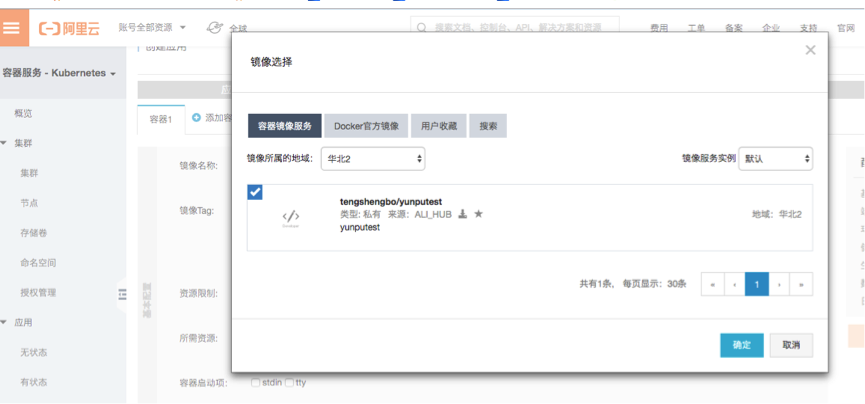The image size is (865, 404).
Task: Click the plus icon to 添加容器
Action: coord(196,118)
